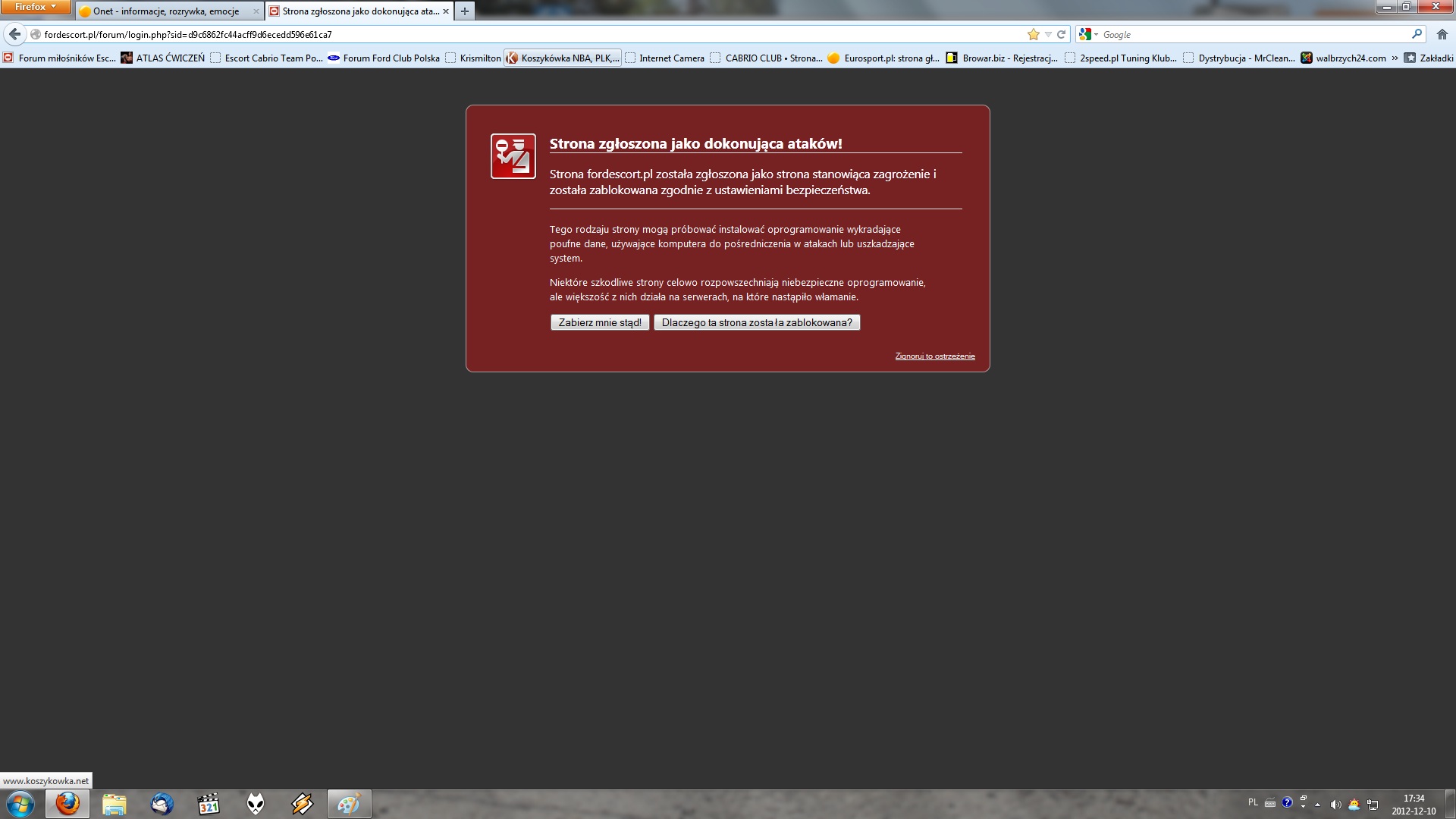
Task: Click the search magnifier icon
Action: [x=1416, y=34]
